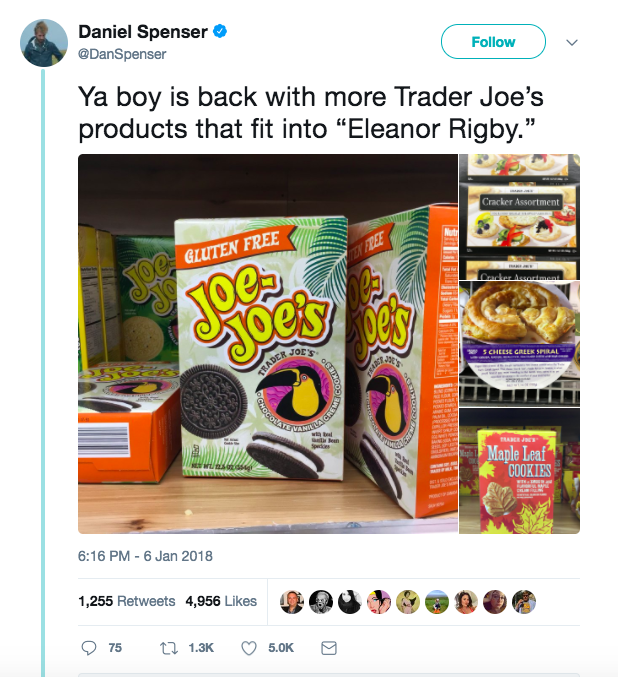The image size is (618, 677).
Task: Click the first liker's avatar
Action: coord(292,601)
